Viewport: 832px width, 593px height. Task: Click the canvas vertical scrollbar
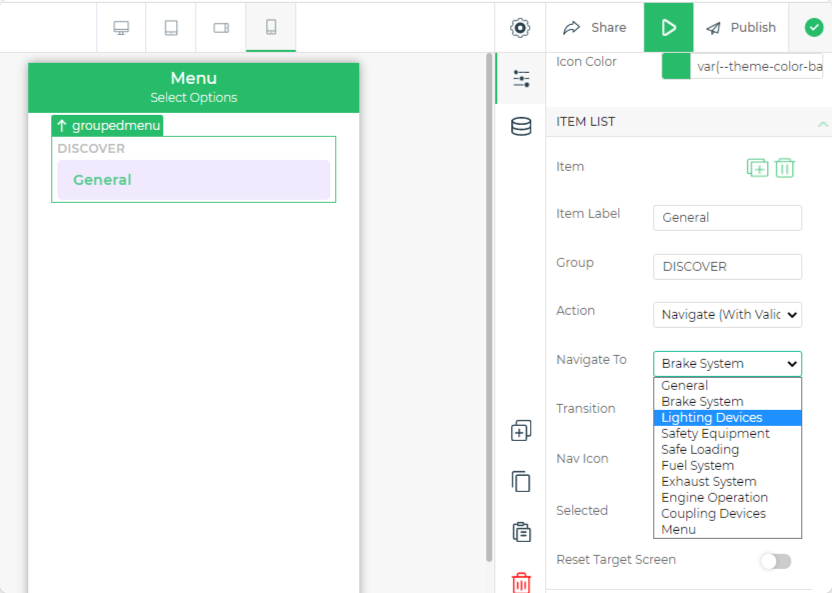click(x=489, y=307)
